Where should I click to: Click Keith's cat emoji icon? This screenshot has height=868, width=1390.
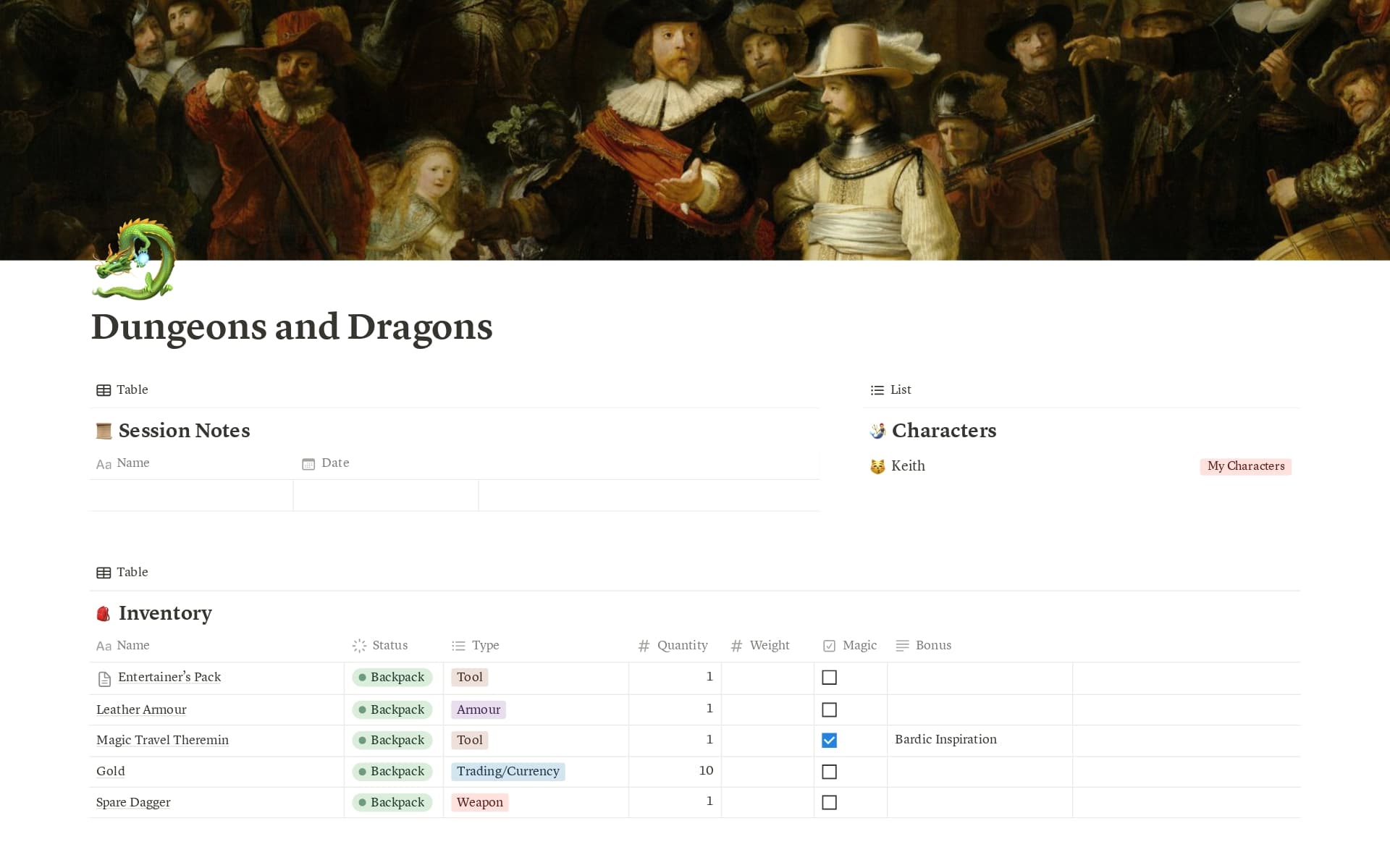pos(877,467)
